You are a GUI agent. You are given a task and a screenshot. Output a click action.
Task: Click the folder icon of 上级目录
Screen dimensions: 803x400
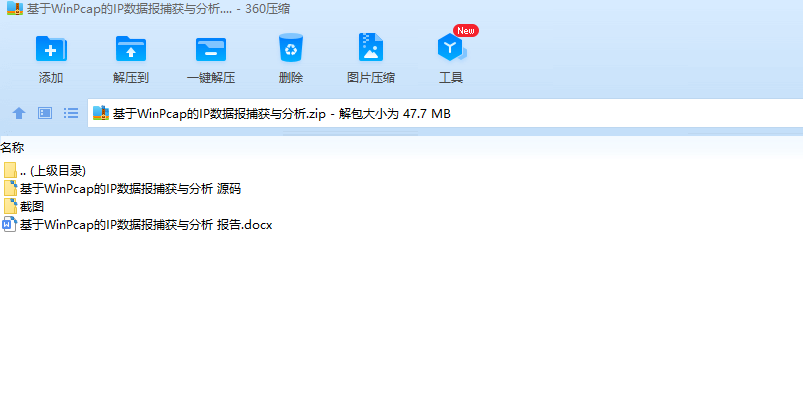pos(10,171)
